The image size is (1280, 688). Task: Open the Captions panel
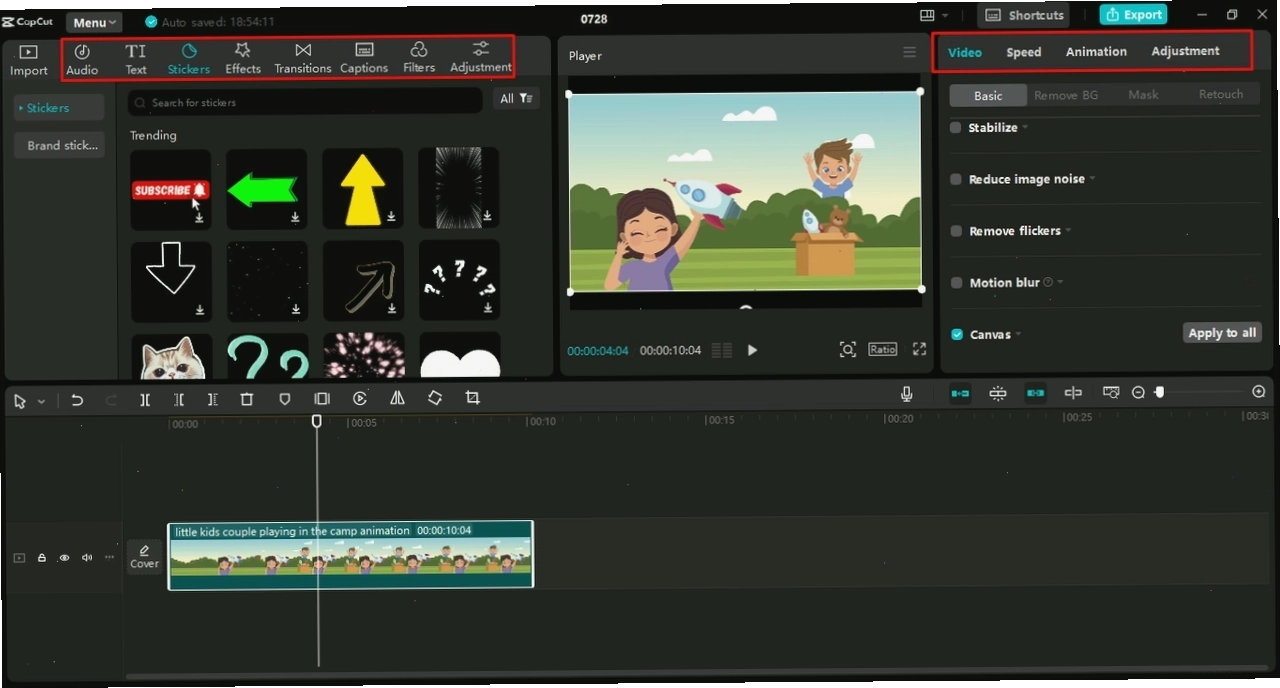[x=364, y=59]
